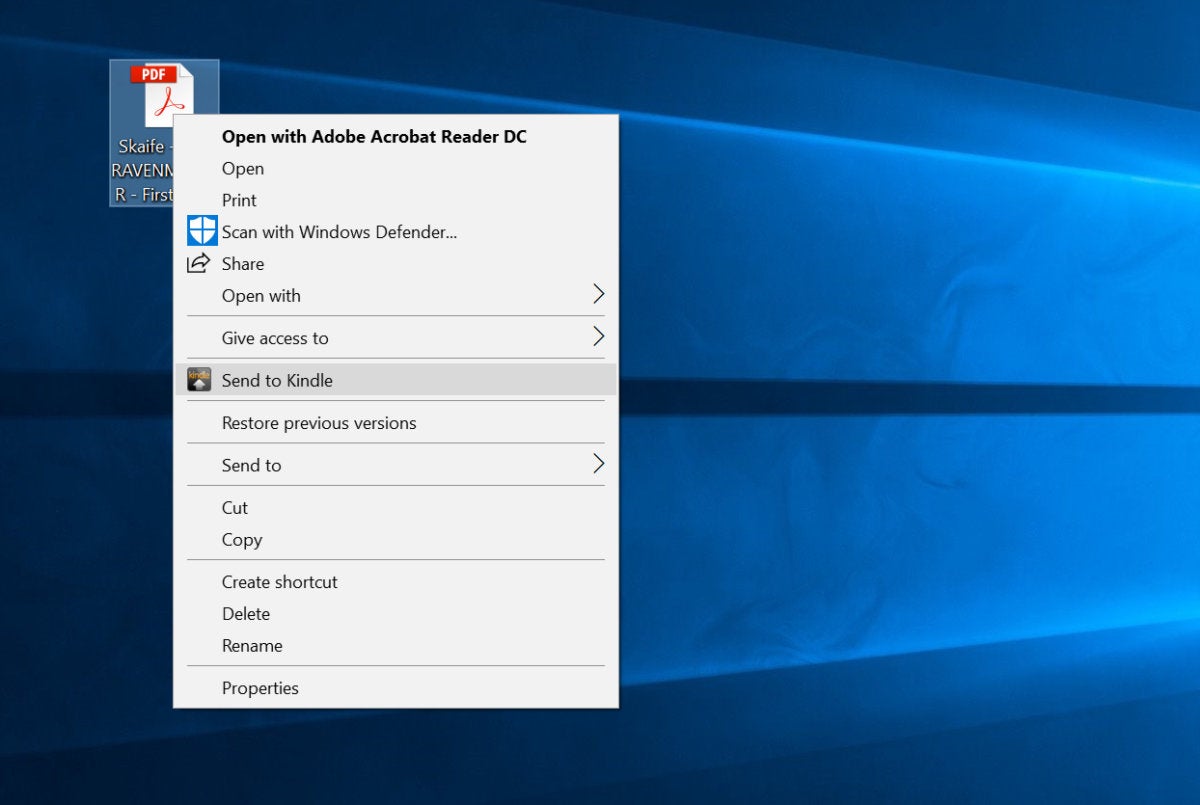Image resolution: width=1200 pixels, height=805 pixels.
Task: Click the Kindle app icon
Action: pyautogui.click(x=199, y=379)
